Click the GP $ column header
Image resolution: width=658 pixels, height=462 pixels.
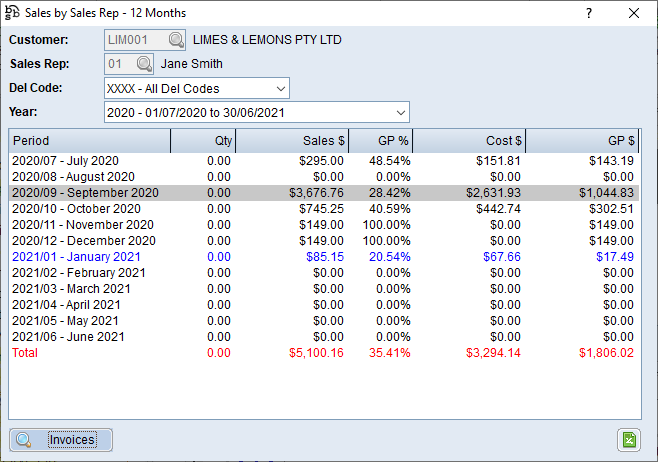[x=582, y=141]
